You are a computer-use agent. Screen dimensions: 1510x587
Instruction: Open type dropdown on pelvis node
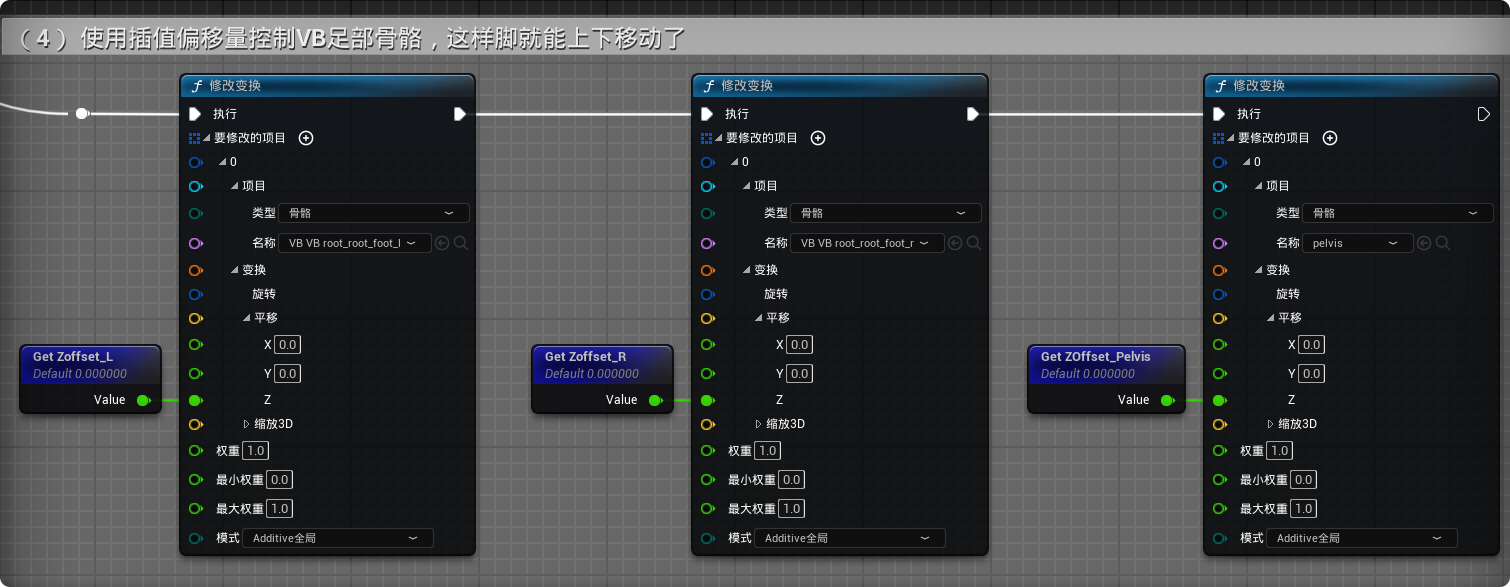1398,213
